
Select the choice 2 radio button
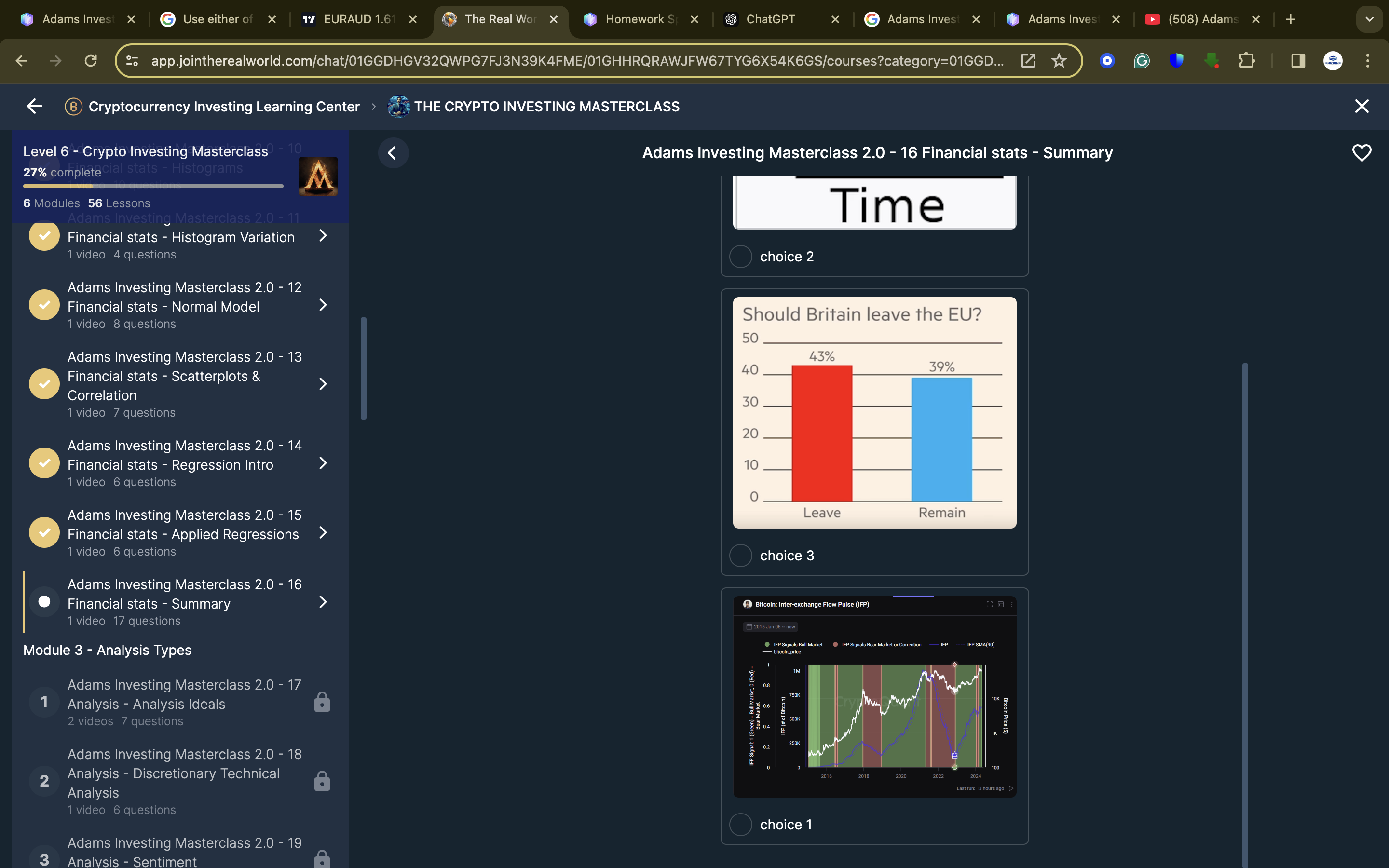pyautogui.click(x=740, y=256)
